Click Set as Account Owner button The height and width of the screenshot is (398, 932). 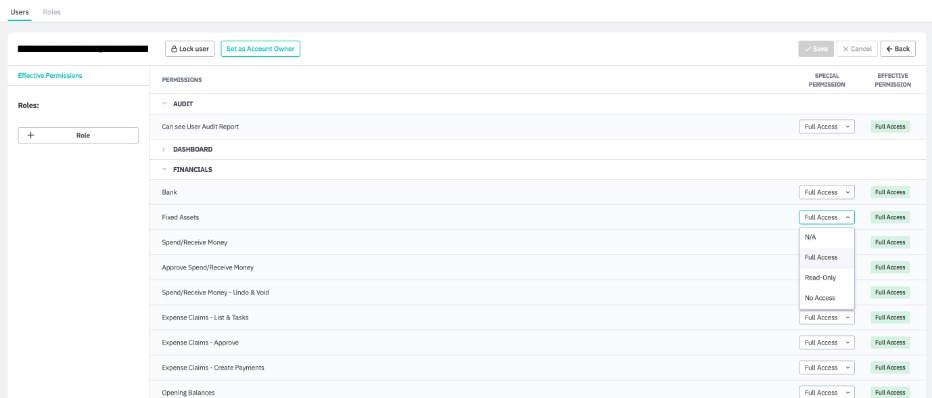point(260,49)
